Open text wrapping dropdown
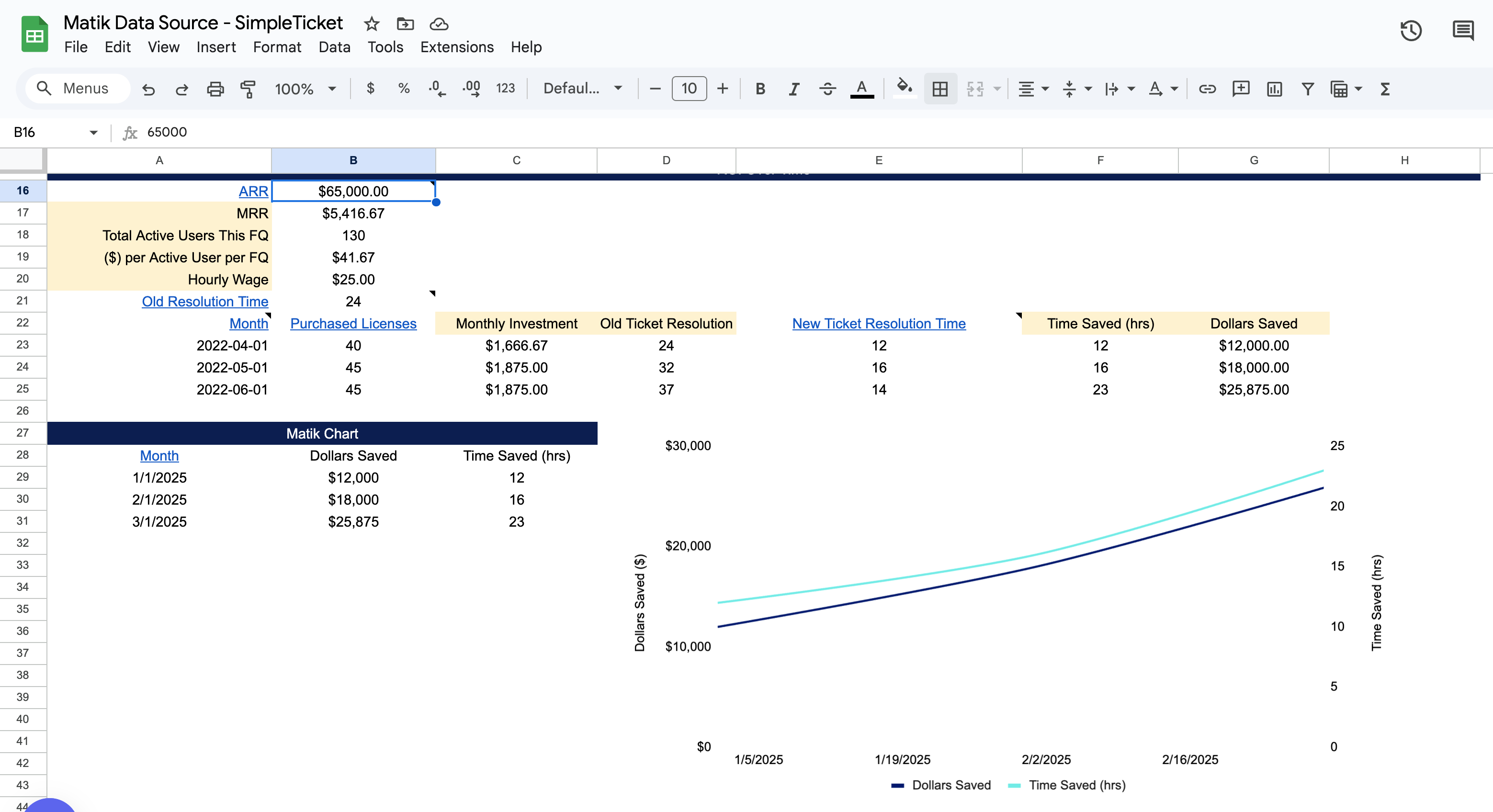 coord(1119,89)
